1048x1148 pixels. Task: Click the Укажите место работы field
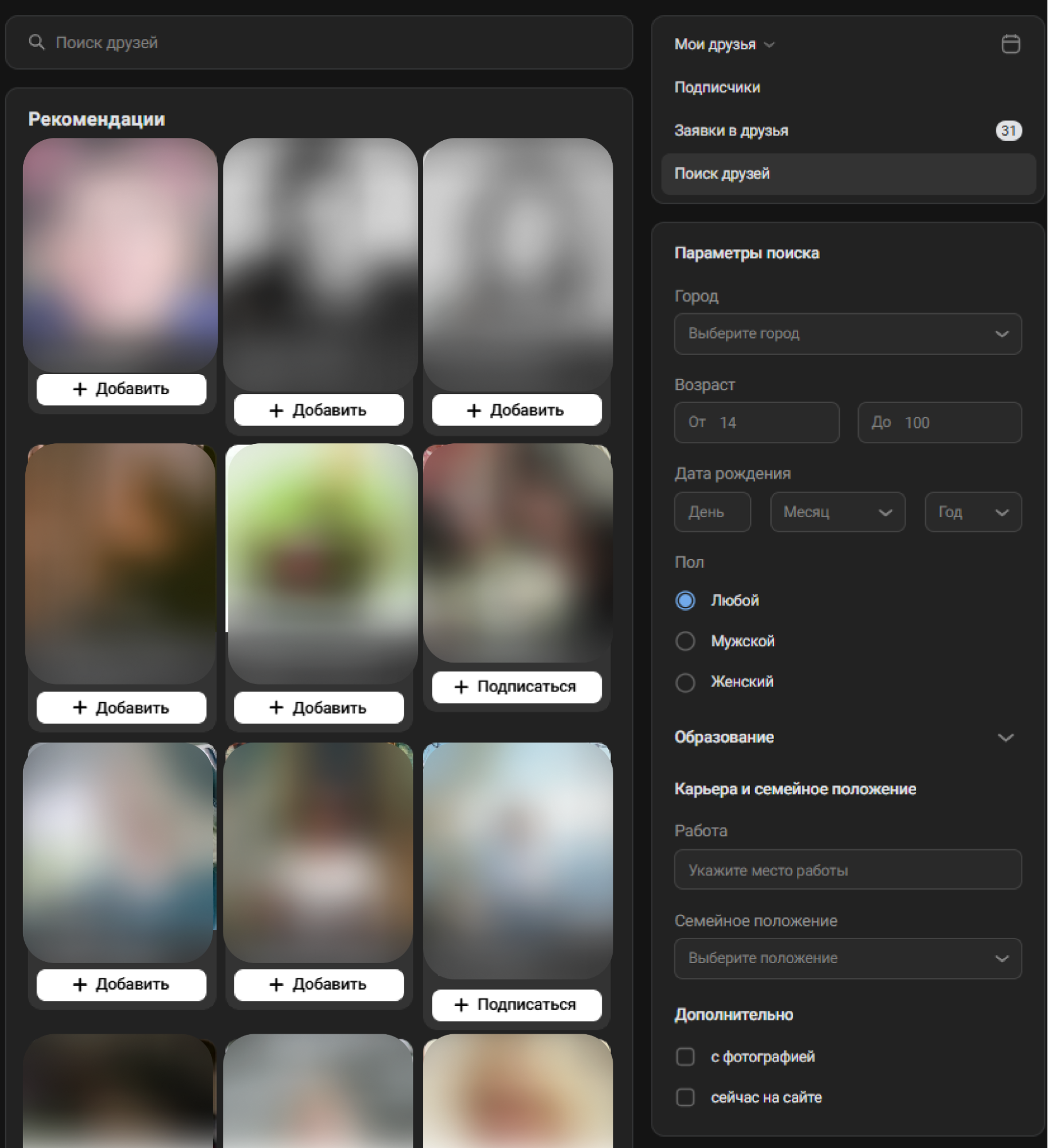(848, 870)
